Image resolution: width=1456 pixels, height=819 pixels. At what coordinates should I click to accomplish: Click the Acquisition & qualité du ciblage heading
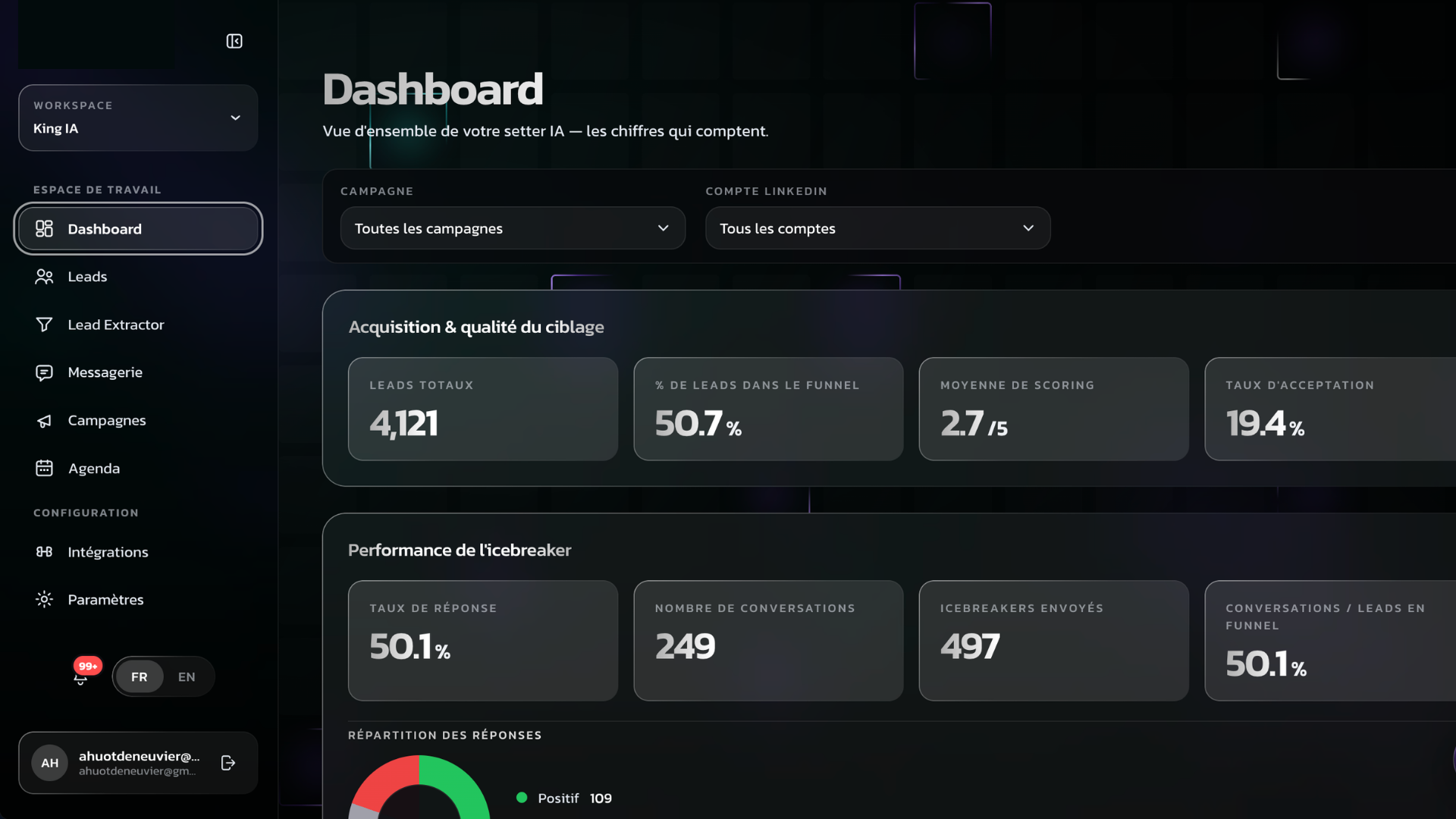(476, 327)
